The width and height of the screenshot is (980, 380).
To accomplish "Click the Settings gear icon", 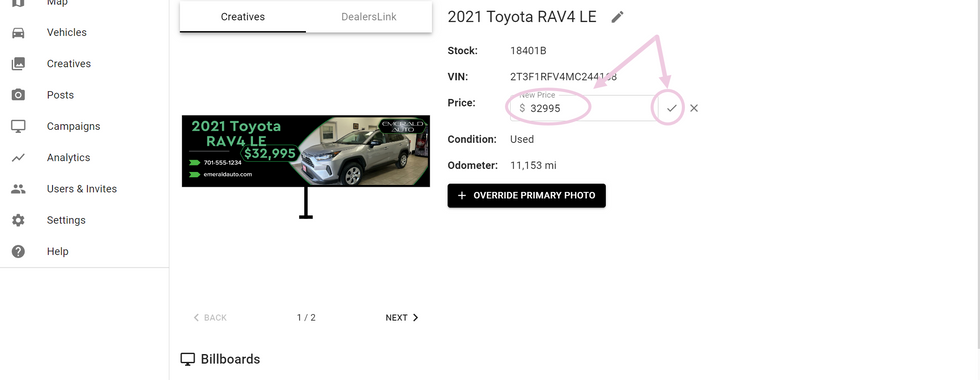I will [18, 220].
